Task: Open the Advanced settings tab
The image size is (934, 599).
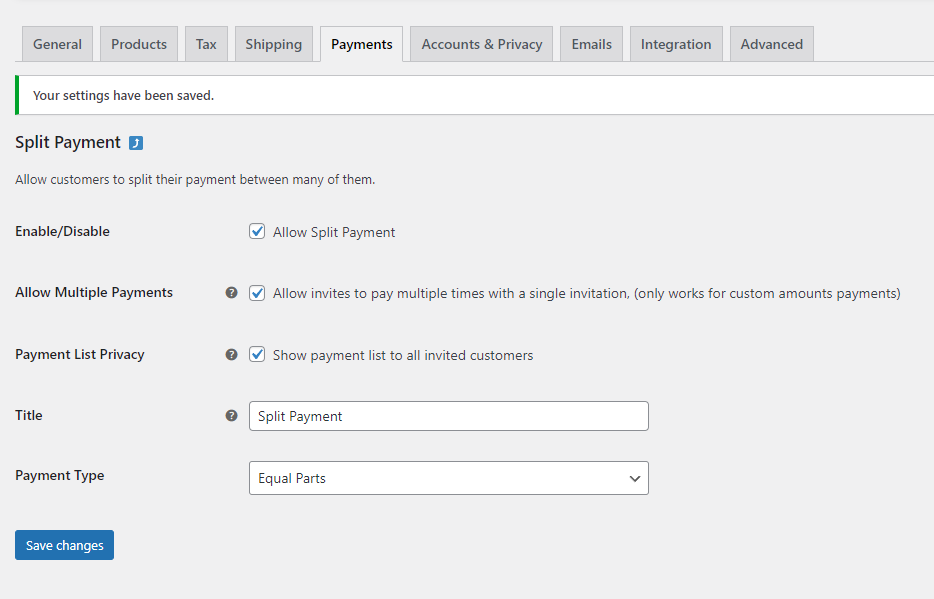Action: 771,43
